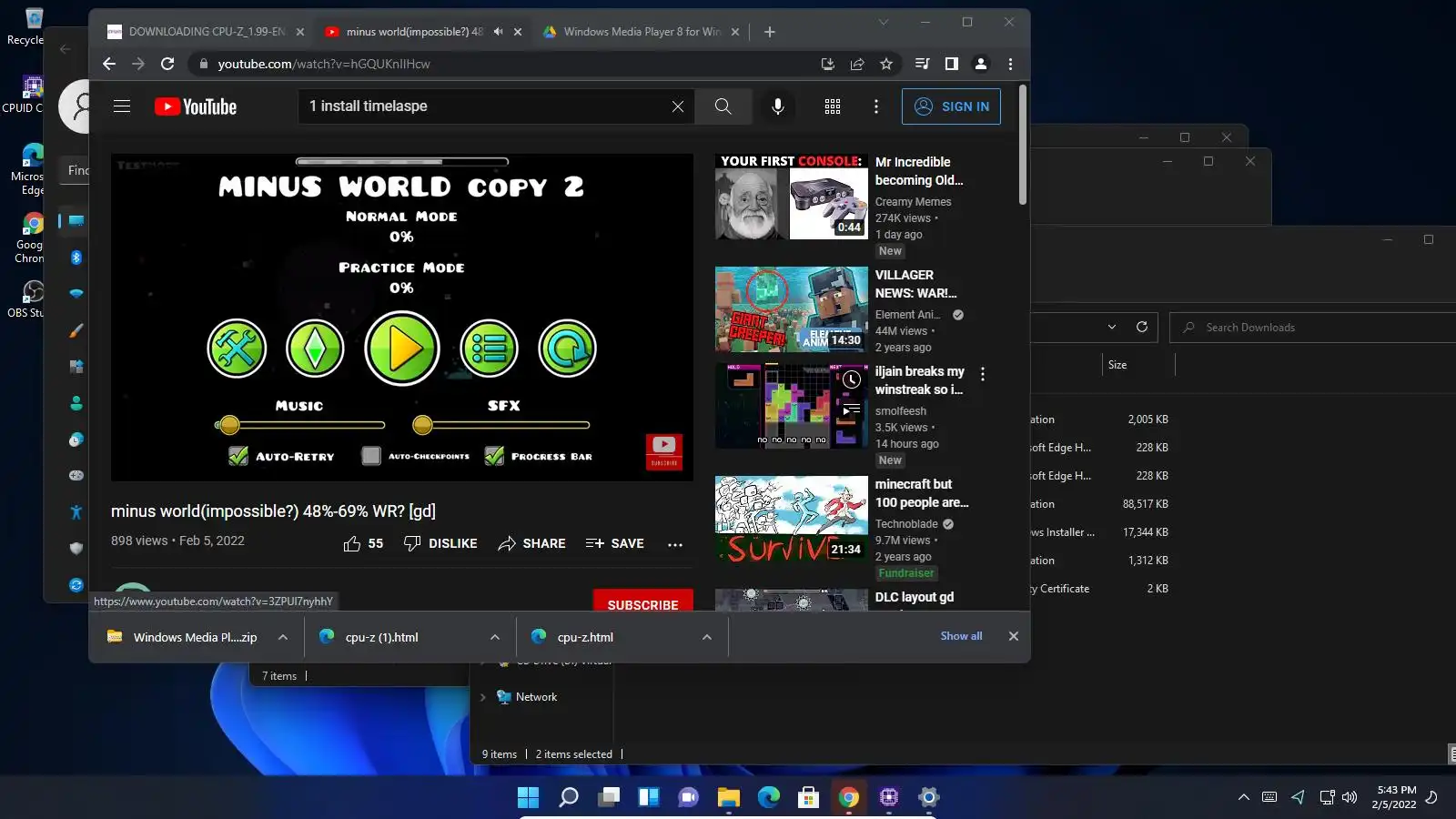This screenshot has height=819, width=1456.
Task: Open Chrome side panel icon
Action: point(952,64)
